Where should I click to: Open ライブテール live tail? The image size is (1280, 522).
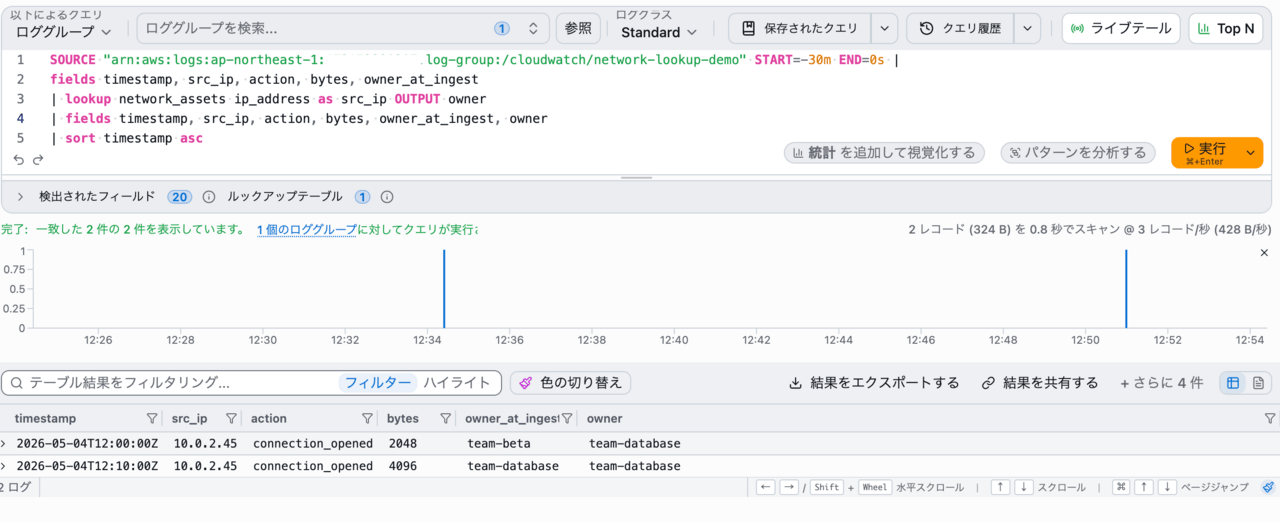click(x=1121, y=29)
